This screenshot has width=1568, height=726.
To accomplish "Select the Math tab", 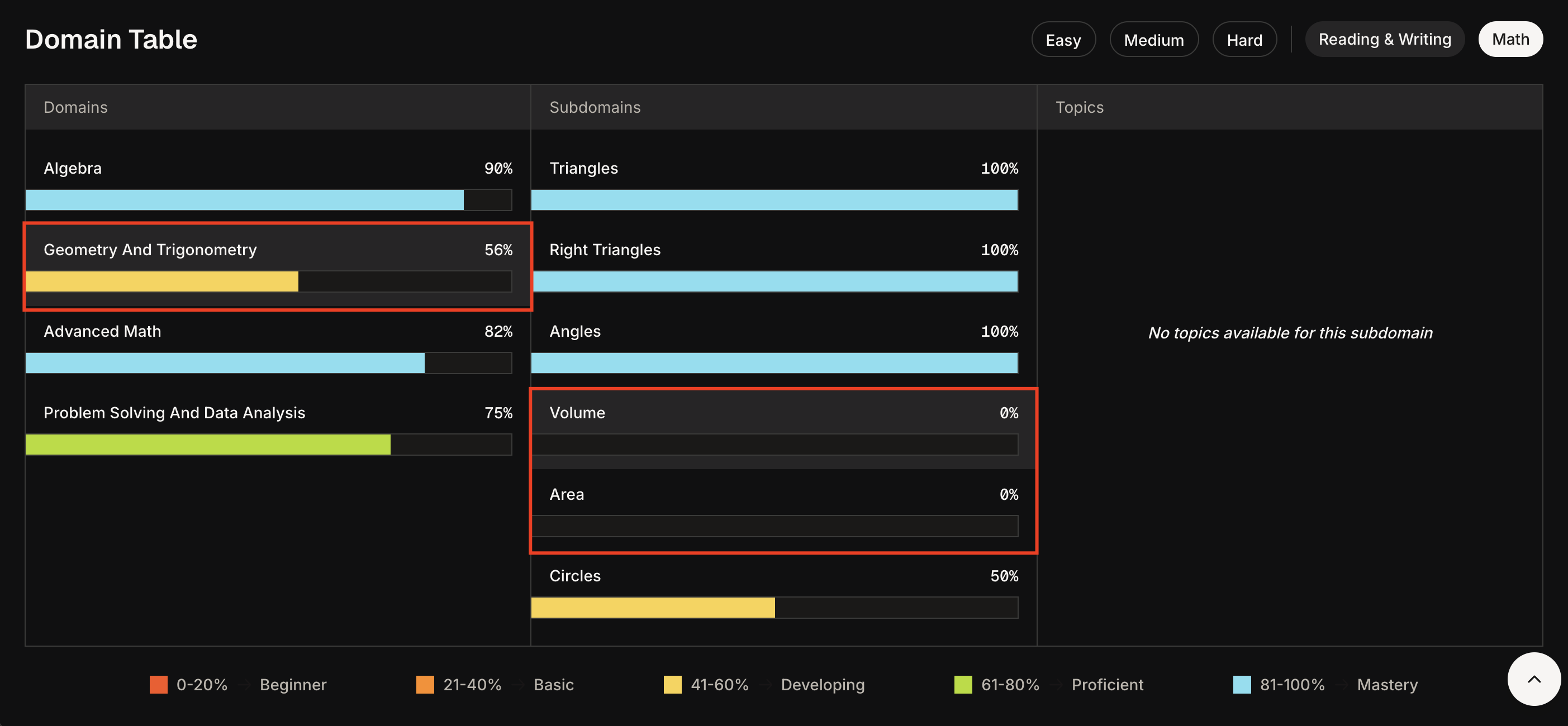I will point(1510,40).
